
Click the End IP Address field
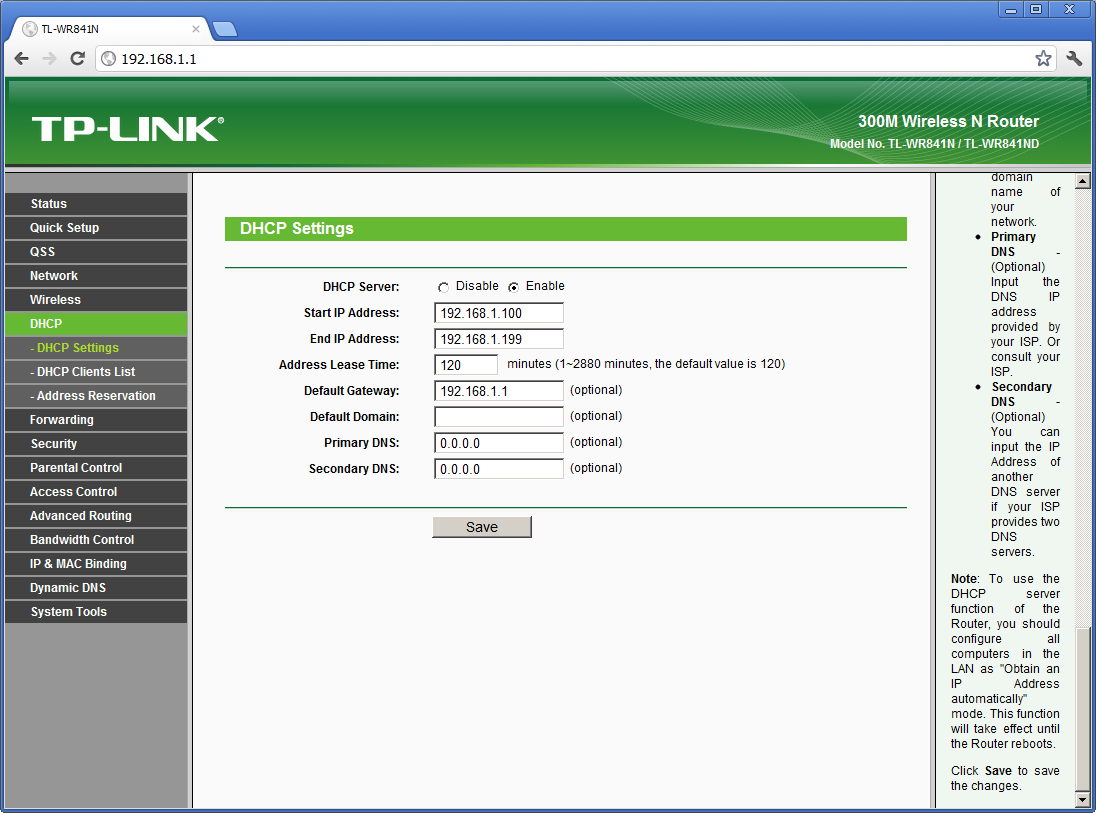click(498, 339)
